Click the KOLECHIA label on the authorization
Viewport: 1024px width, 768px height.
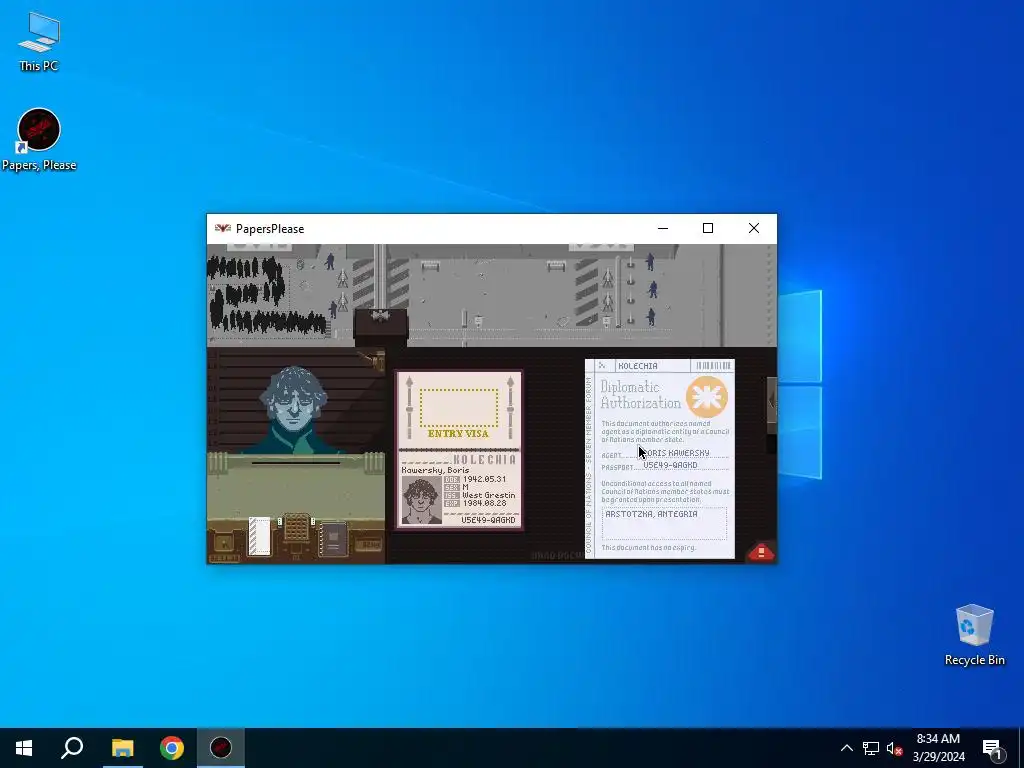[637, 366]
